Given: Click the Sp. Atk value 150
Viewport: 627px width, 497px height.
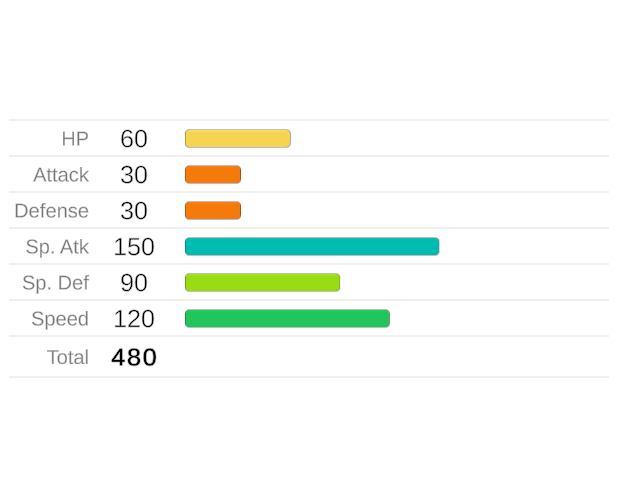Looking at the screenshot, I should (134, 247).
